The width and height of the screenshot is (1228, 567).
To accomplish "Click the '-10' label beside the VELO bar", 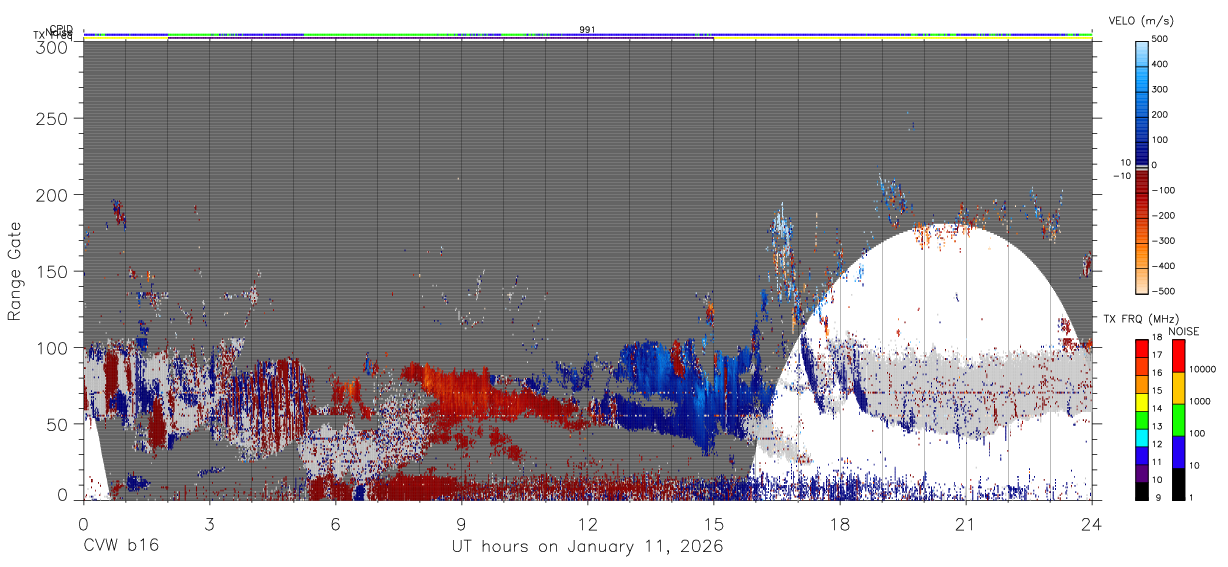I will (1122, 175).
